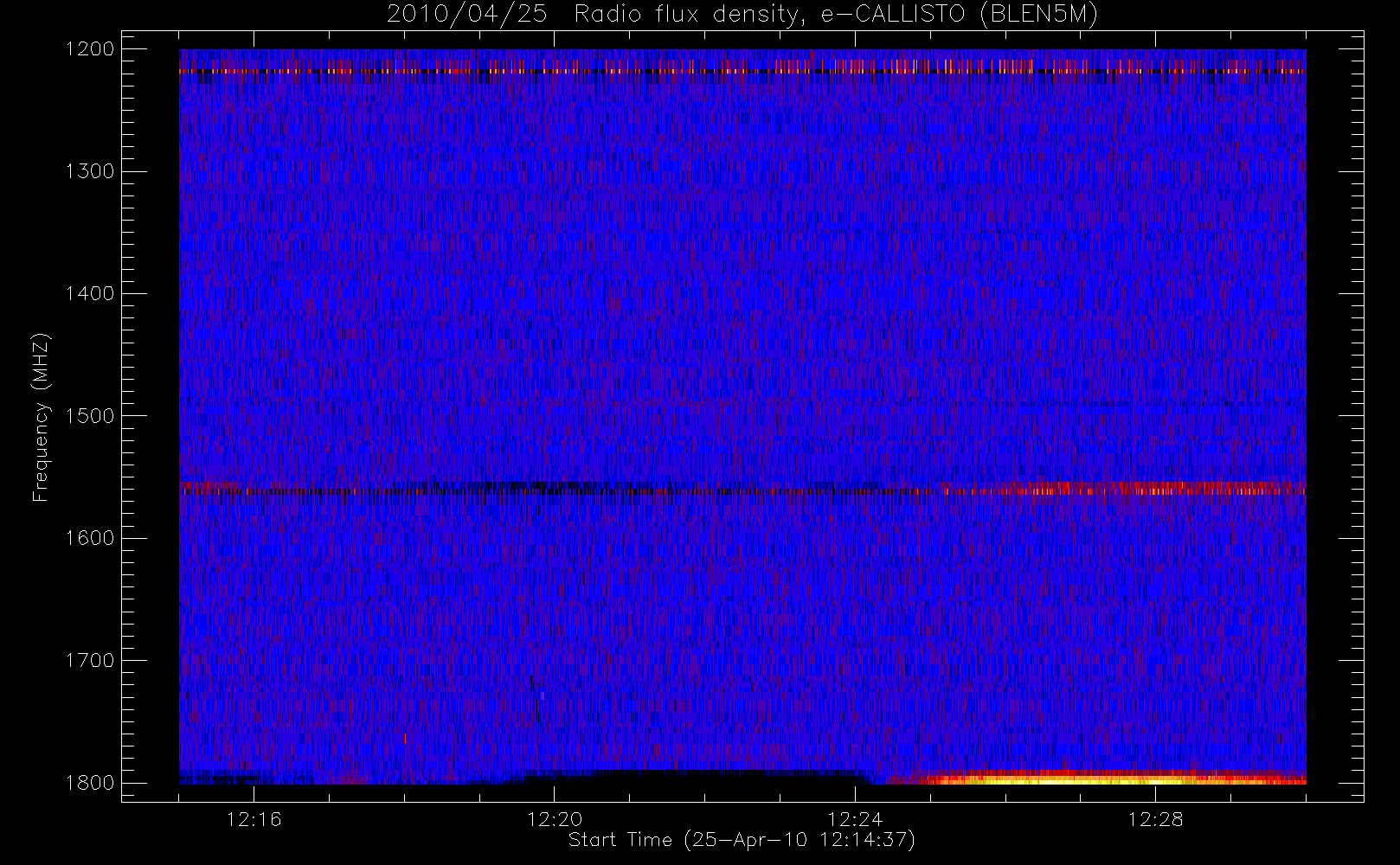Click the plot title '2010/04/25 Radio flux density, e-CALLISTO (BLEN5M)'
Viewport: 1400px width, 865px height.
click(742, 14)
